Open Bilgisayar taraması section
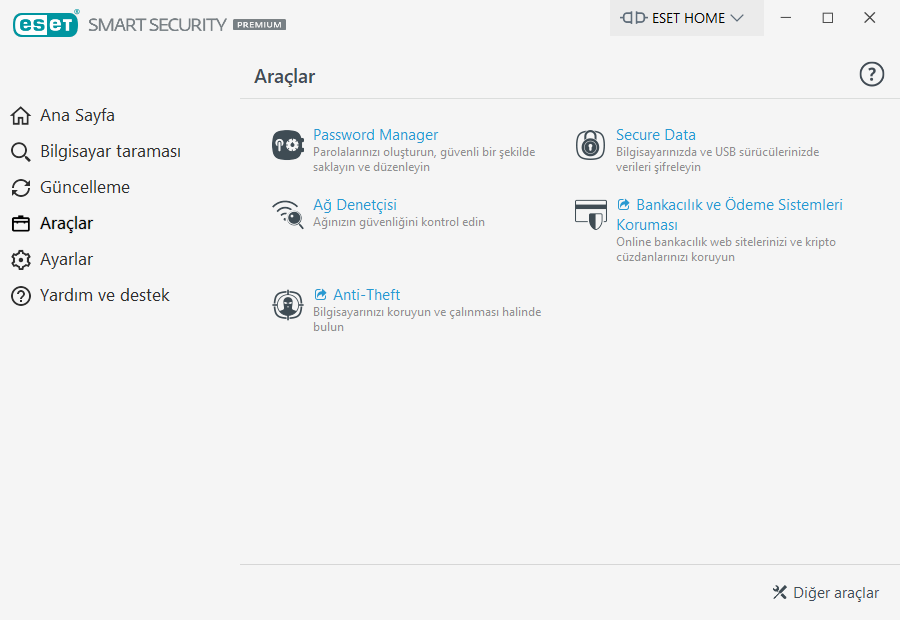 pyautogui.click(x=110, y=152)
